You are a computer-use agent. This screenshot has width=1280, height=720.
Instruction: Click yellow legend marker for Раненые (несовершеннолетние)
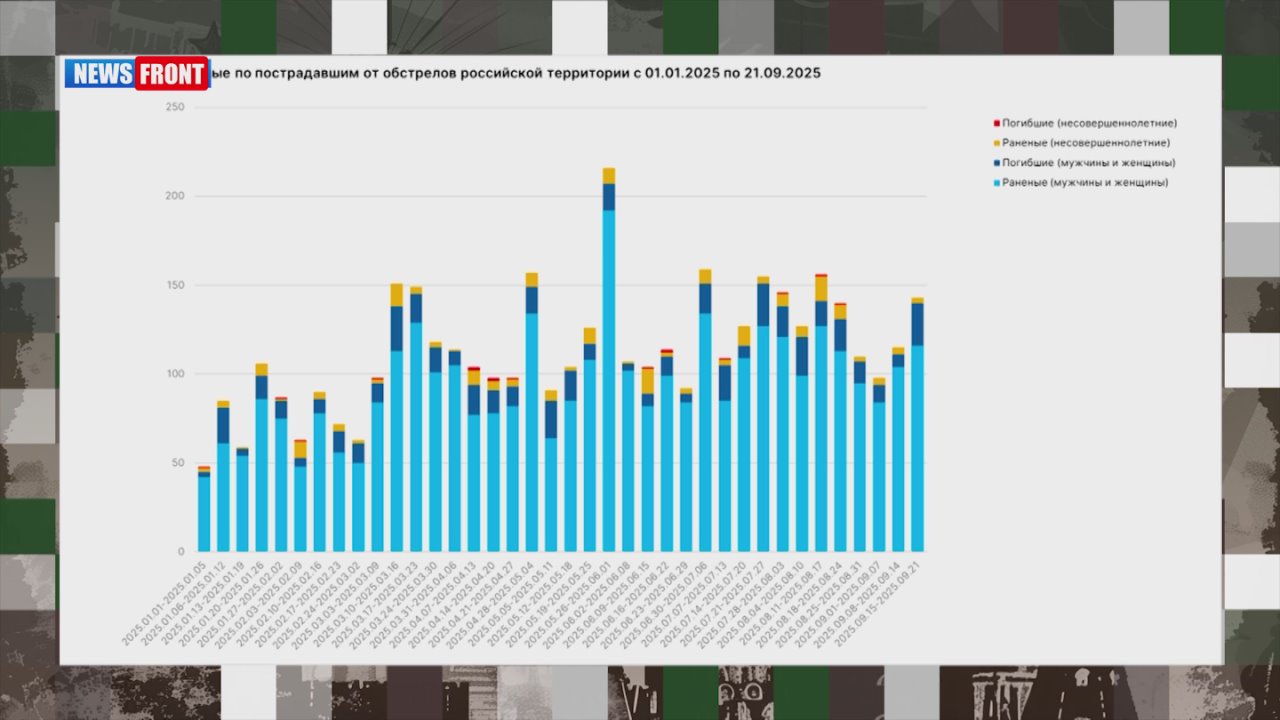(x=997, y=143)
